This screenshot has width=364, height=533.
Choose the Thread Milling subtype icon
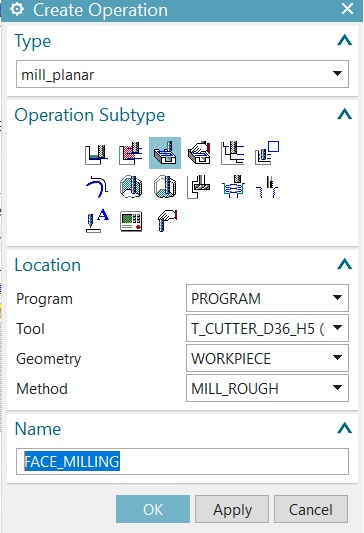267,187
